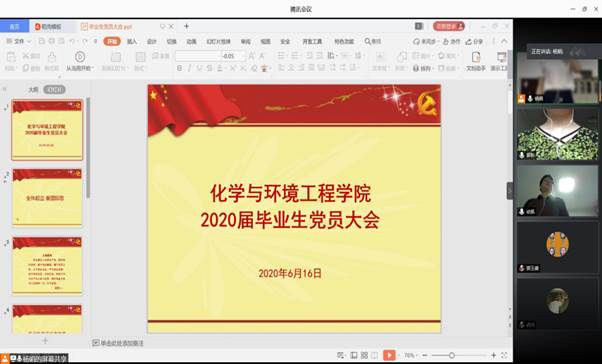This screenshot has height=364, width=602.
Task: Open the 文件 menu dropdown
Action: (19, 41)
